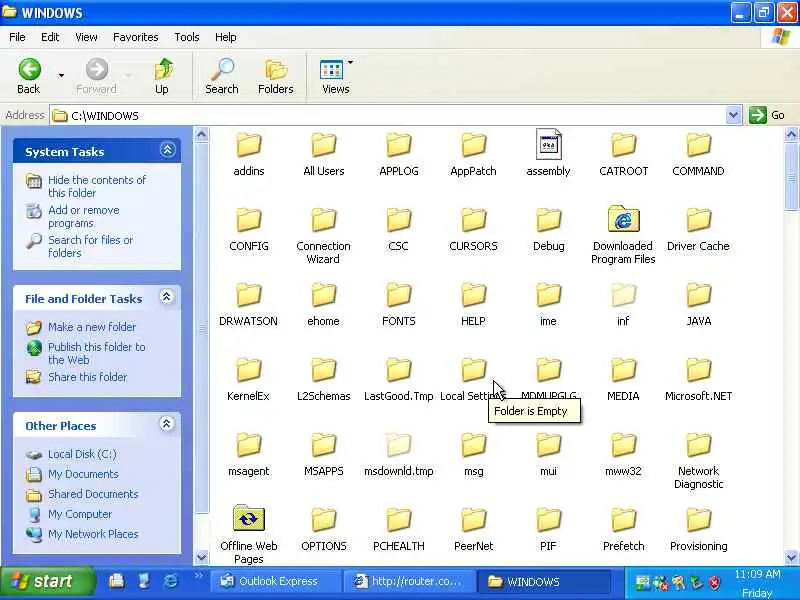
Task: Click Search for files or folders
Action: pyautogui.click(x=90, y=246)
